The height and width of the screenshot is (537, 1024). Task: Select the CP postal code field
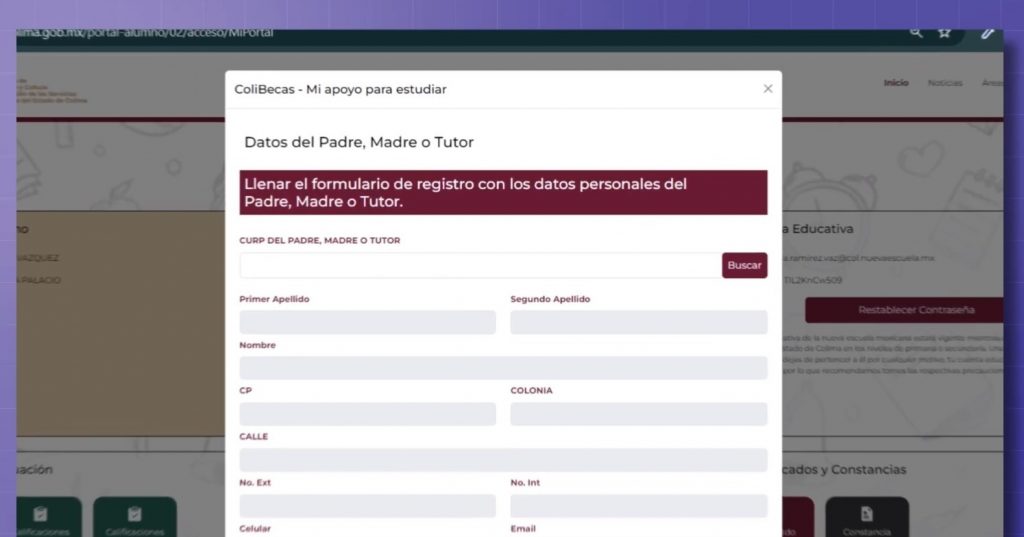click(x=367, y=414)
